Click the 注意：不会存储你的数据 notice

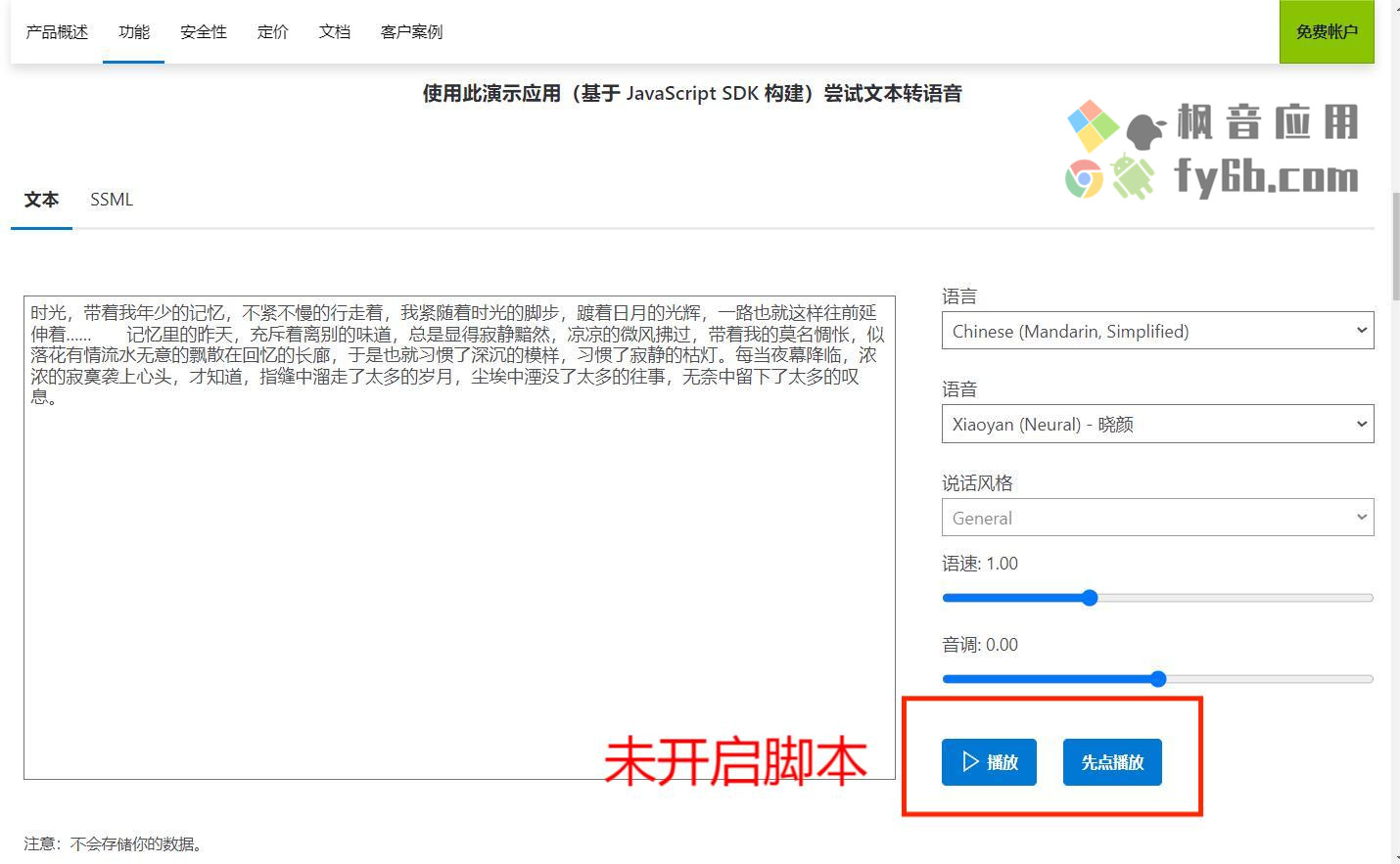(x=115, y=843)
